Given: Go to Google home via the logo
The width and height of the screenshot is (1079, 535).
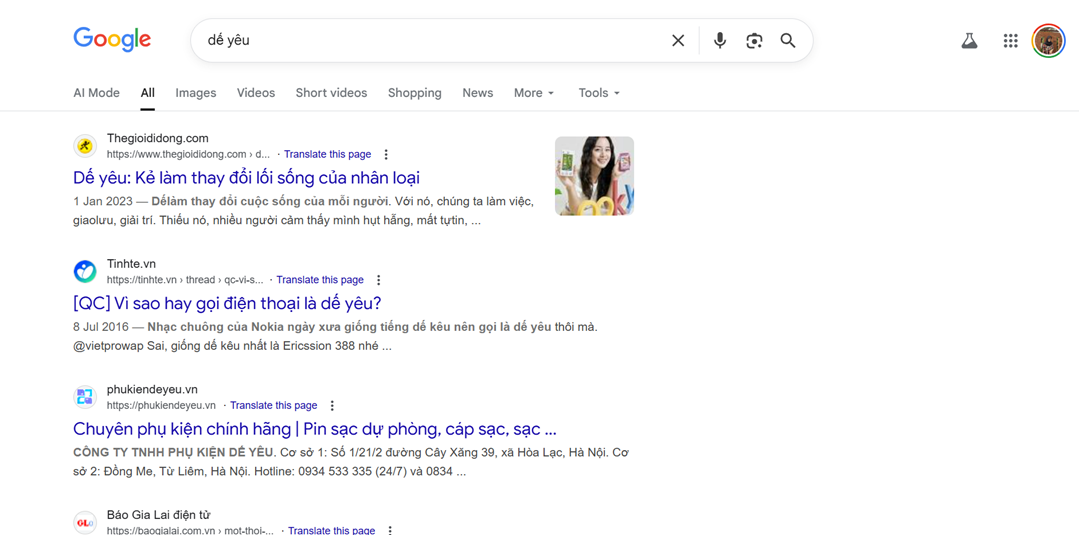Looking at the screenshot, I should 112,40.
